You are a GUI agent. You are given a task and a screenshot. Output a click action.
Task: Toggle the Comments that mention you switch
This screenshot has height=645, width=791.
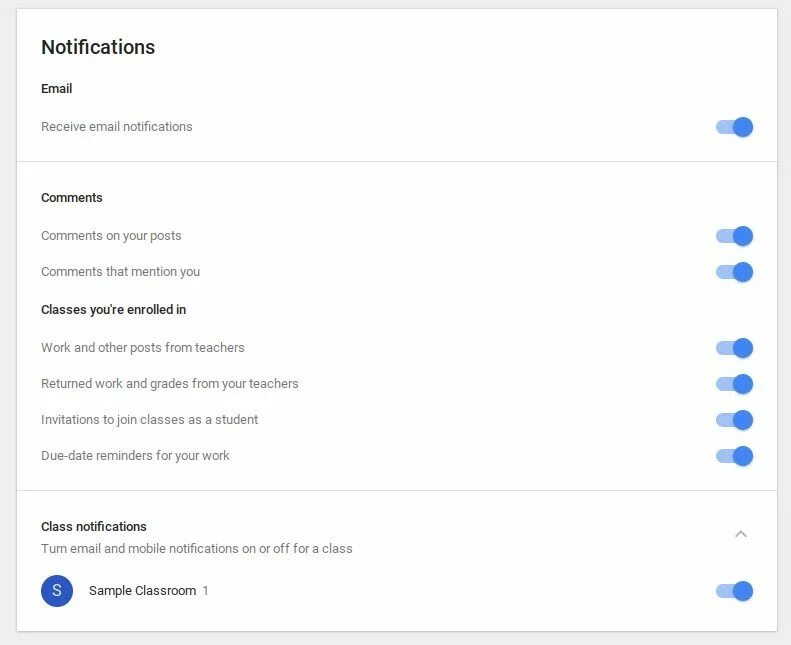(x=734, y=272)
